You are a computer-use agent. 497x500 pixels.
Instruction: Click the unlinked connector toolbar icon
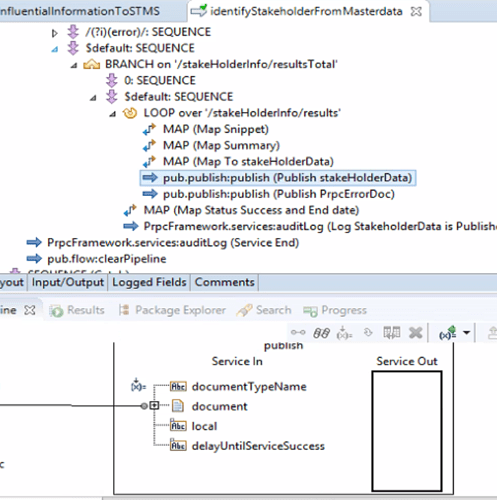pos(298,332)
